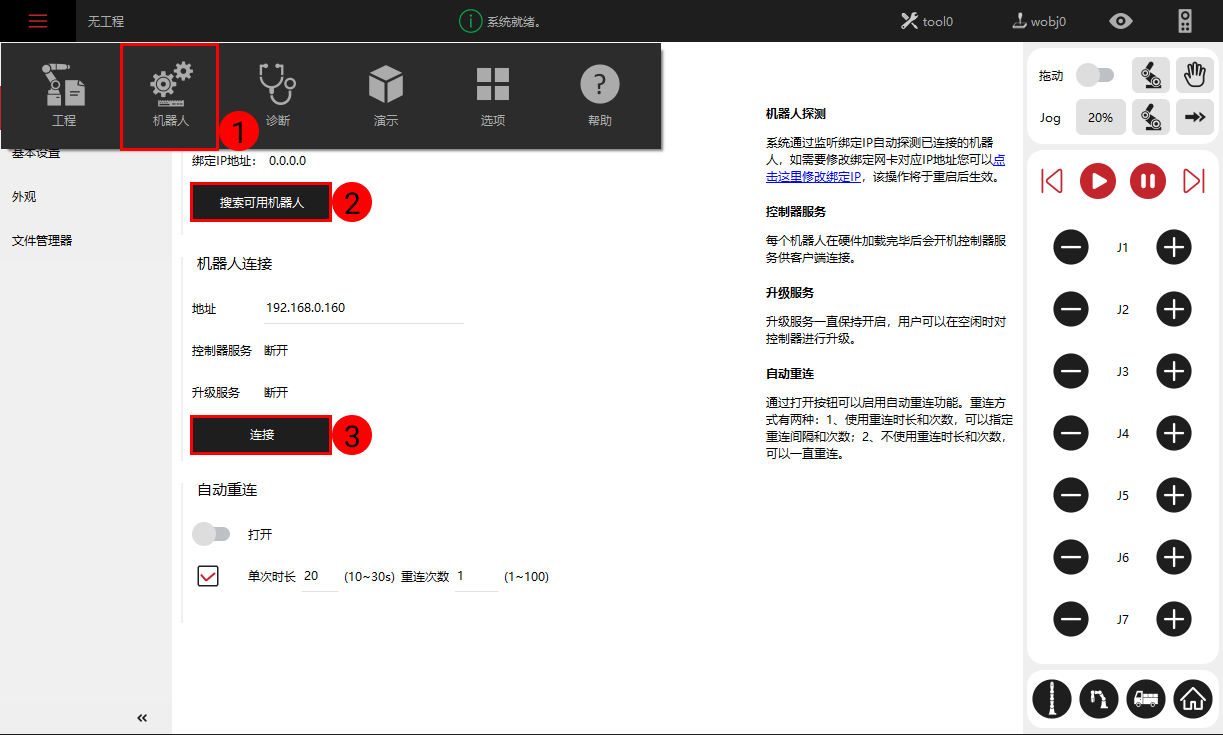Open the Jog 20% speed selector
Image resolution: width=1223 pixels, height=735 pixels.
pyautogui.click(x=1100, y=117)
